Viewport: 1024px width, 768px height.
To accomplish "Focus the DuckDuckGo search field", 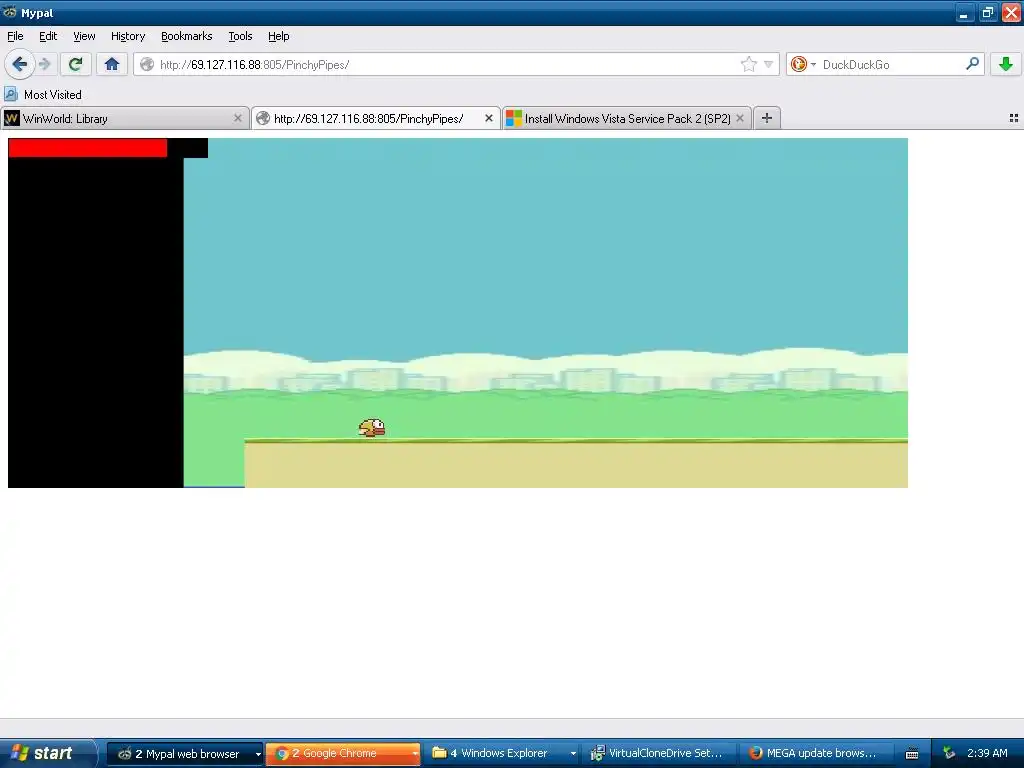I will tap(891, 64).
